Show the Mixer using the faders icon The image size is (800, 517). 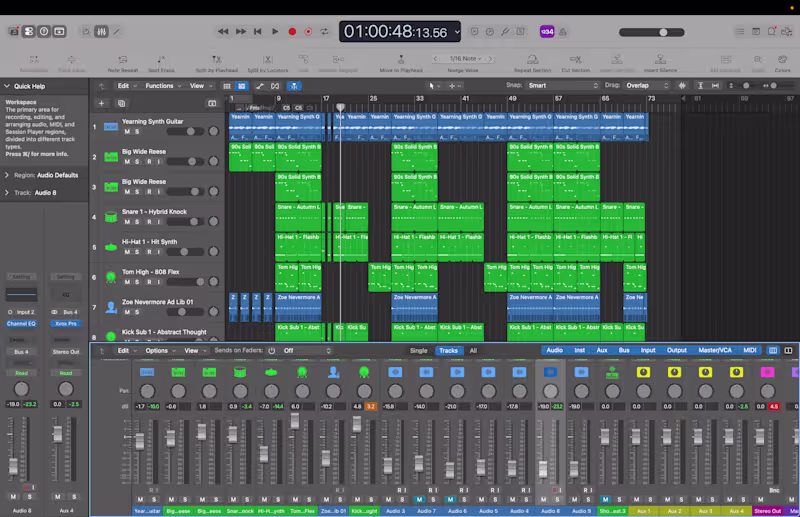(x=102, y=32)
